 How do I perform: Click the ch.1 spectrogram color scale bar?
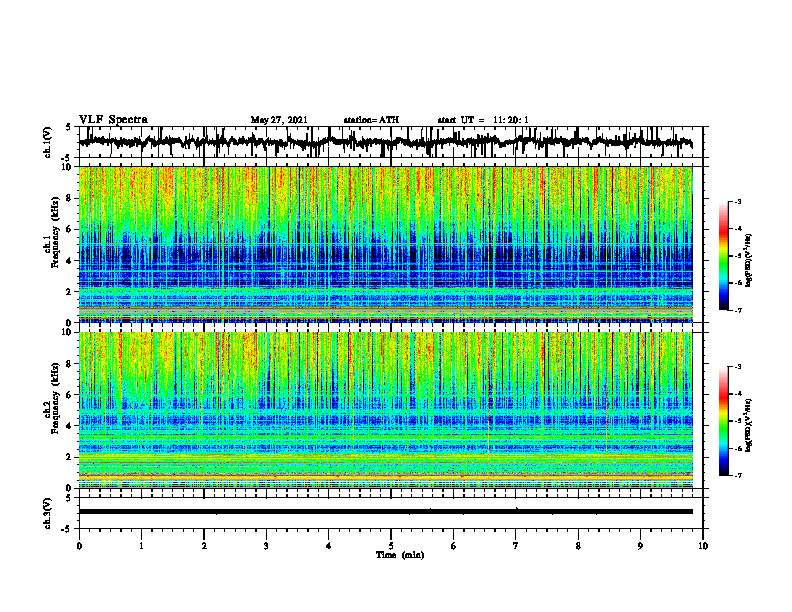tap(724, 256)
